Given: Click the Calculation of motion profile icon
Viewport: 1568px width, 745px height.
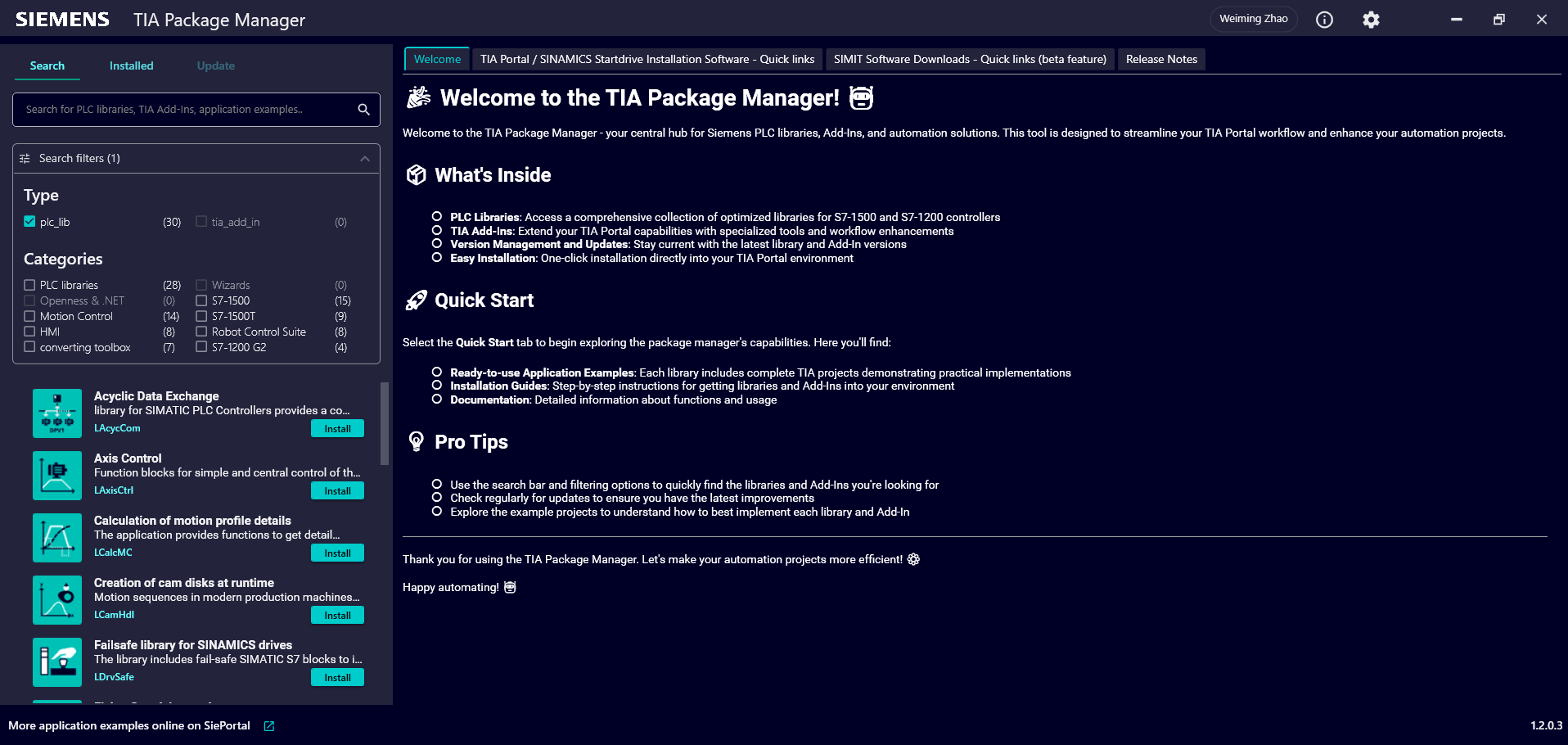Looking at the screenshot, I should pyautogui.click(x=57, y=538).
